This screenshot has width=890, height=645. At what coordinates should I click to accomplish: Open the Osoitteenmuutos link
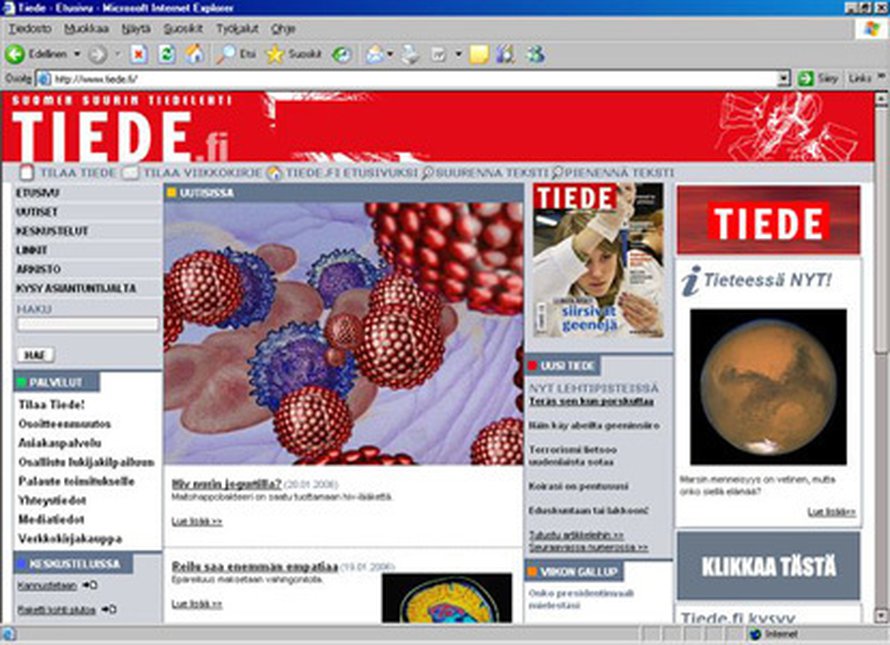tap(65, 424)
